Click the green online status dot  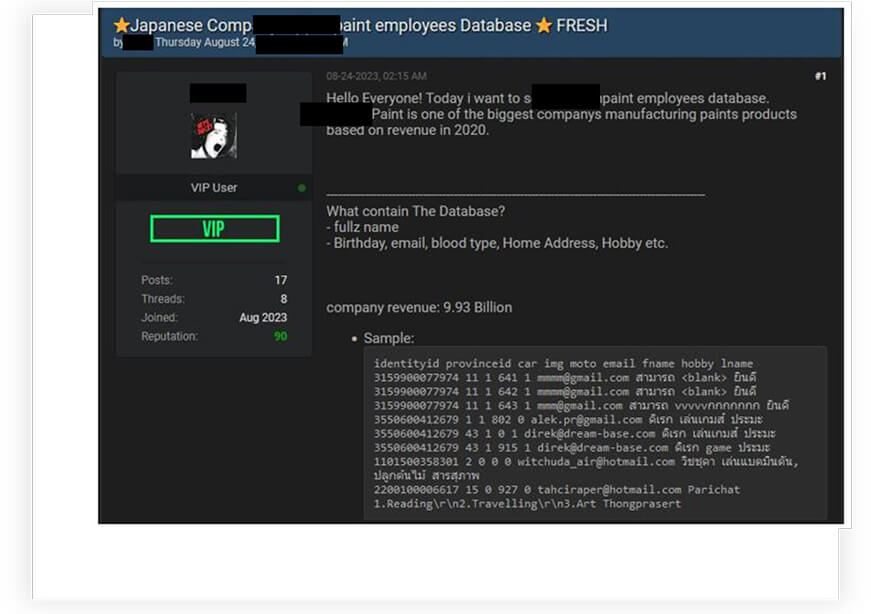[x=301, y=188]
